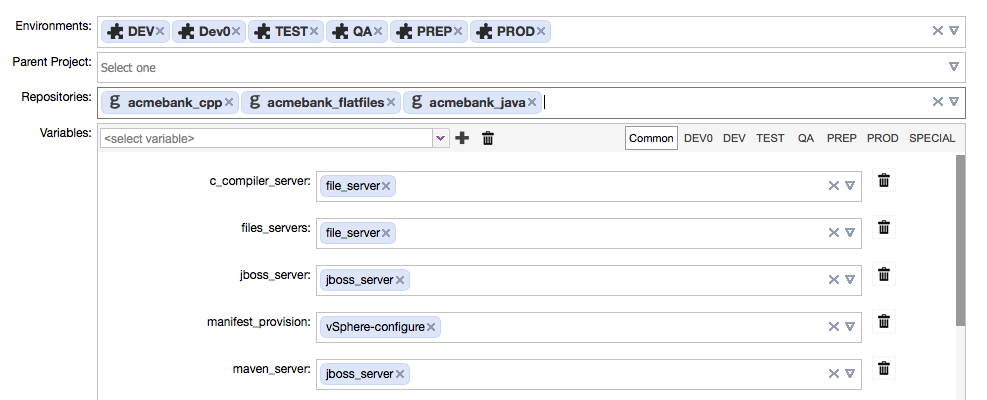987x400 pixels.
Task: Remove PROD from Environments
Action: pos(541,31)
